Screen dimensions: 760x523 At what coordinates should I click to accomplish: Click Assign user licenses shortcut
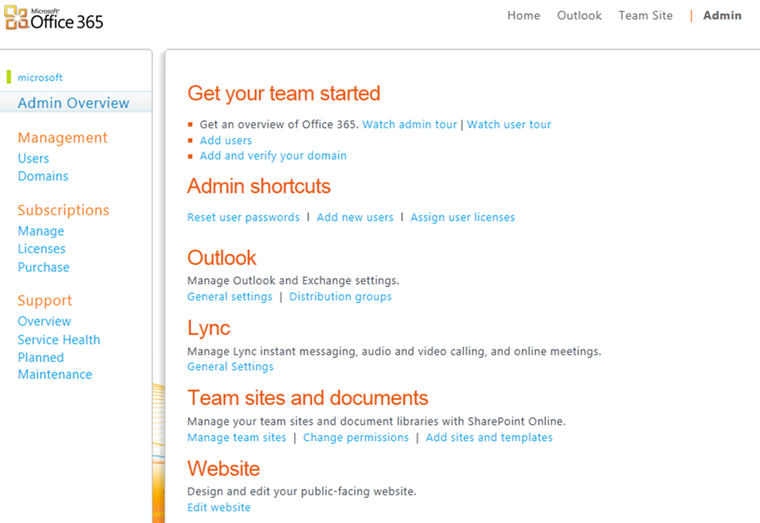pyautogui.click(x=463, y=217)
